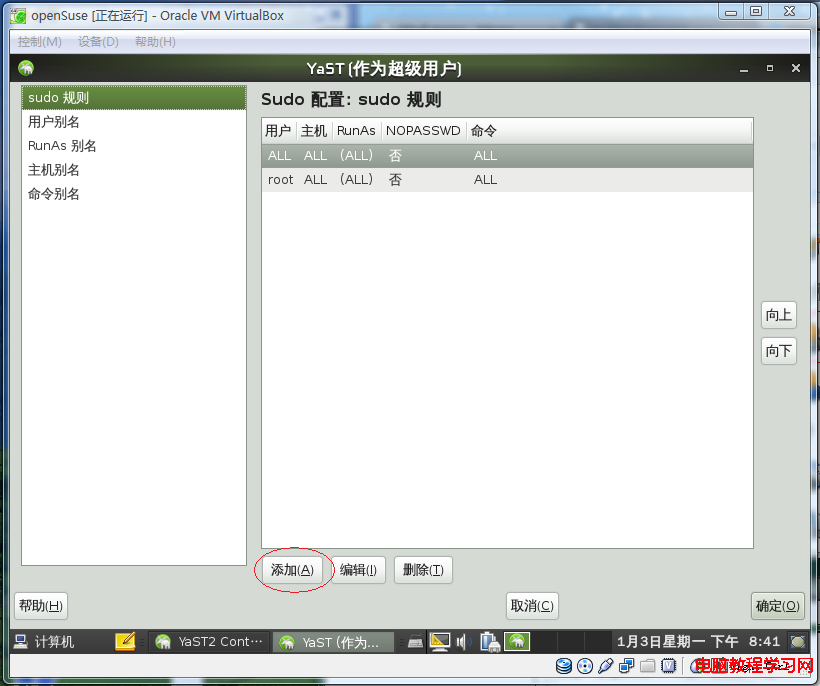Click the battery/power tray icon
Screen dimensions: 820x686
click(490, 642)
